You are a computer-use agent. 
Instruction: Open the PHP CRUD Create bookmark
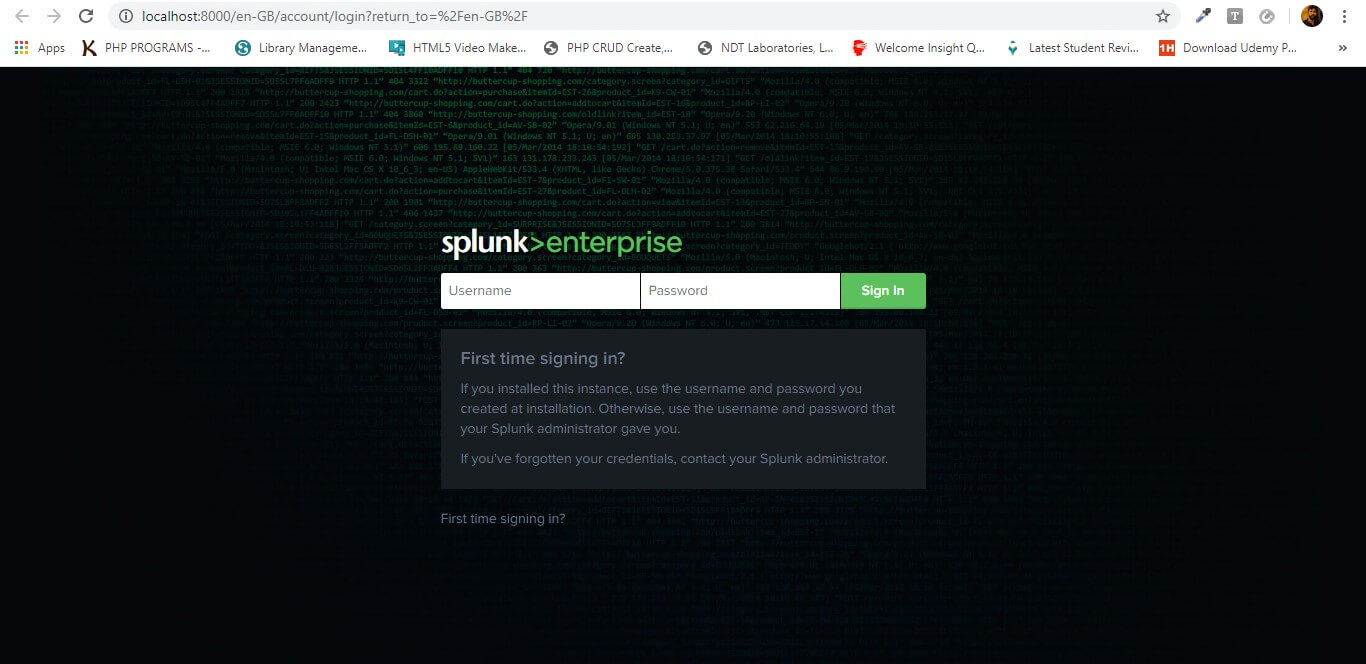[x=608, y=47]
